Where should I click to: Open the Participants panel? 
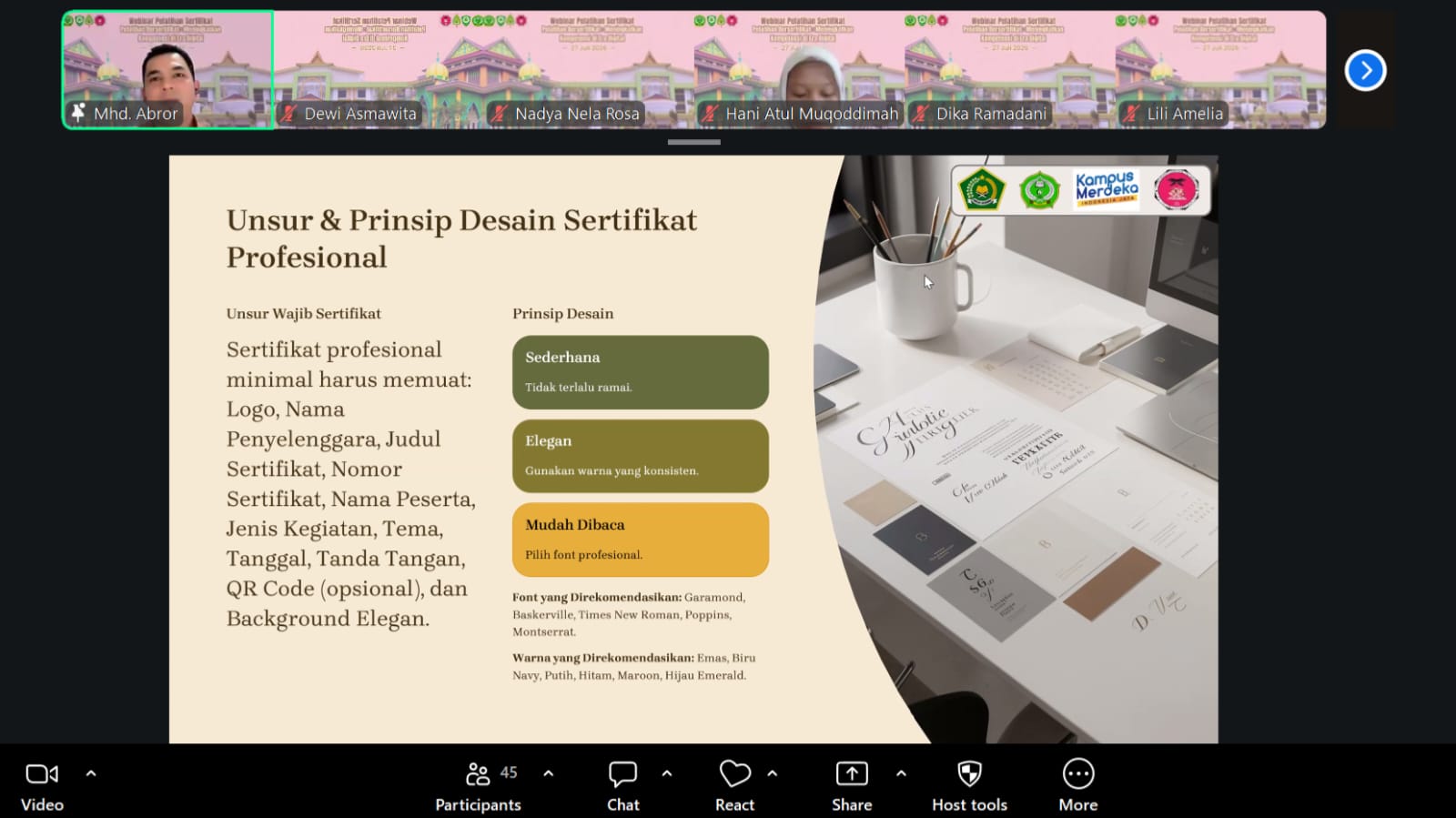(478, 787)
